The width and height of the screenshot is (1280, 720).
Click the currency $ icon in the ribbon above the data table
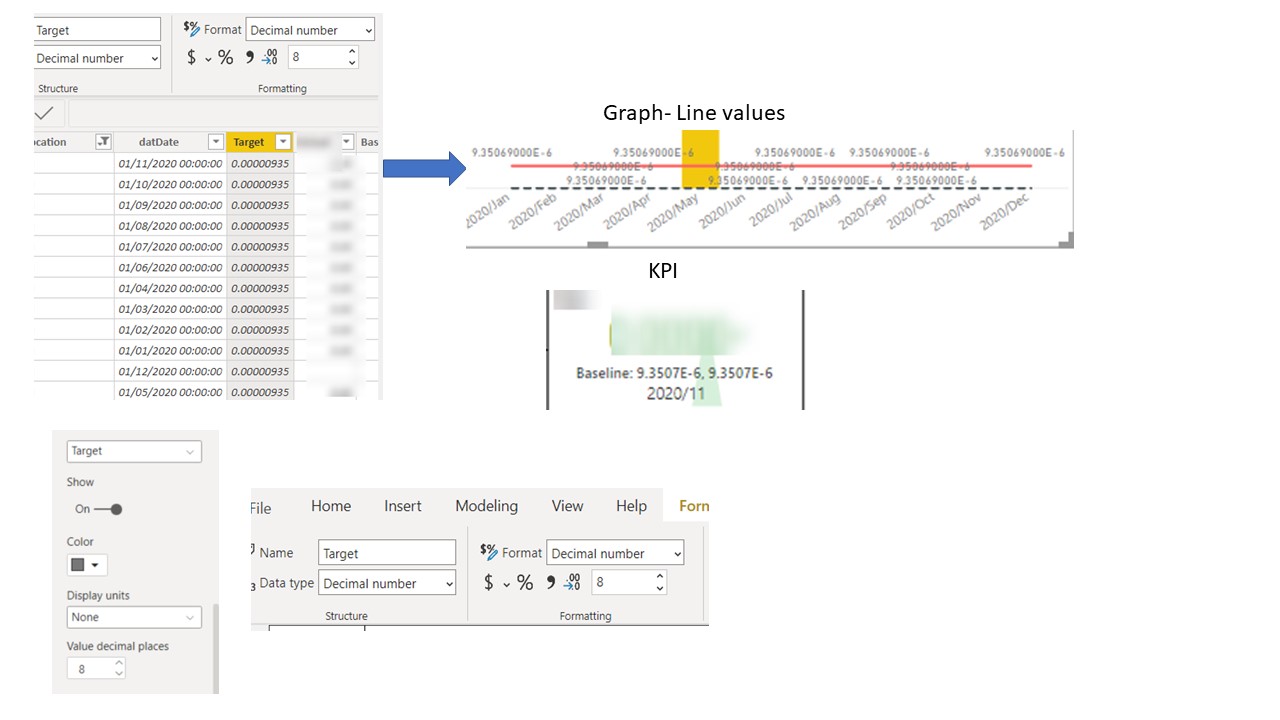[192, 58]
